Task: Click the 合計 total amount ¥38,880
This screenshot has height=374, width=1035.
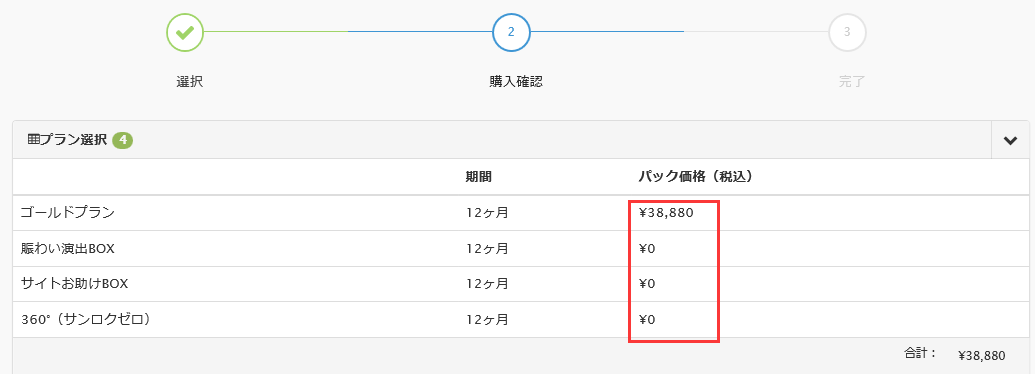Action: (x=982, y=356)
